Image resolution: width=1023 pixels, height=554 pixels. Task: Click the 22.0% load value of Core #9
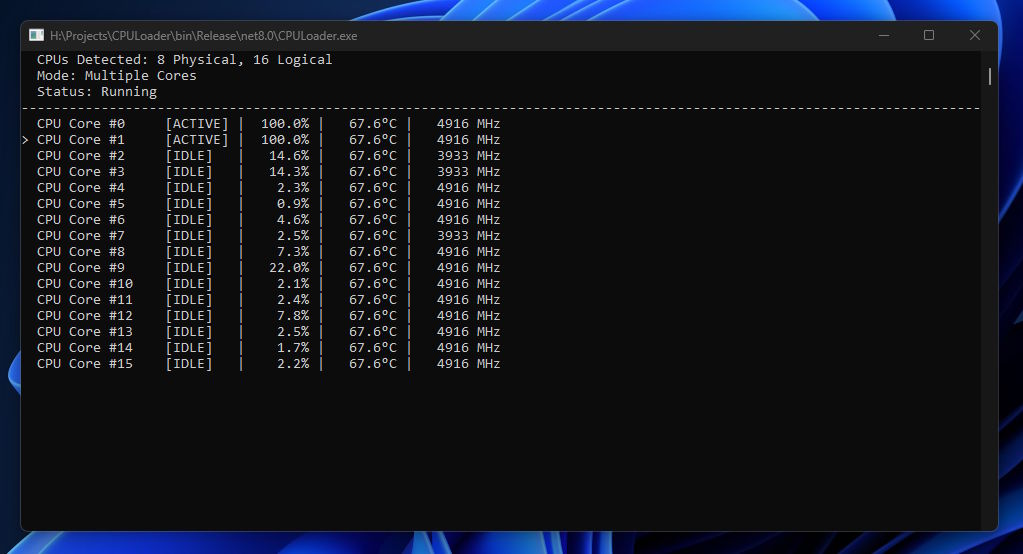289,268
